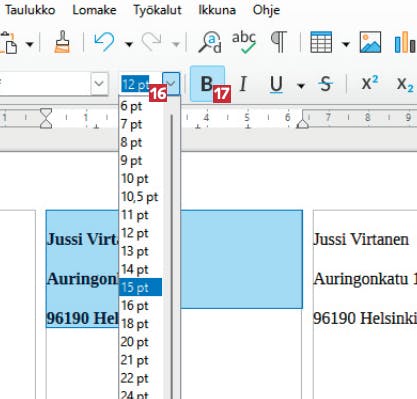Viewport: 417px width, 399px height.
Task: Toggle Strikethrough formatting
Action: click(x=325, y=83)
